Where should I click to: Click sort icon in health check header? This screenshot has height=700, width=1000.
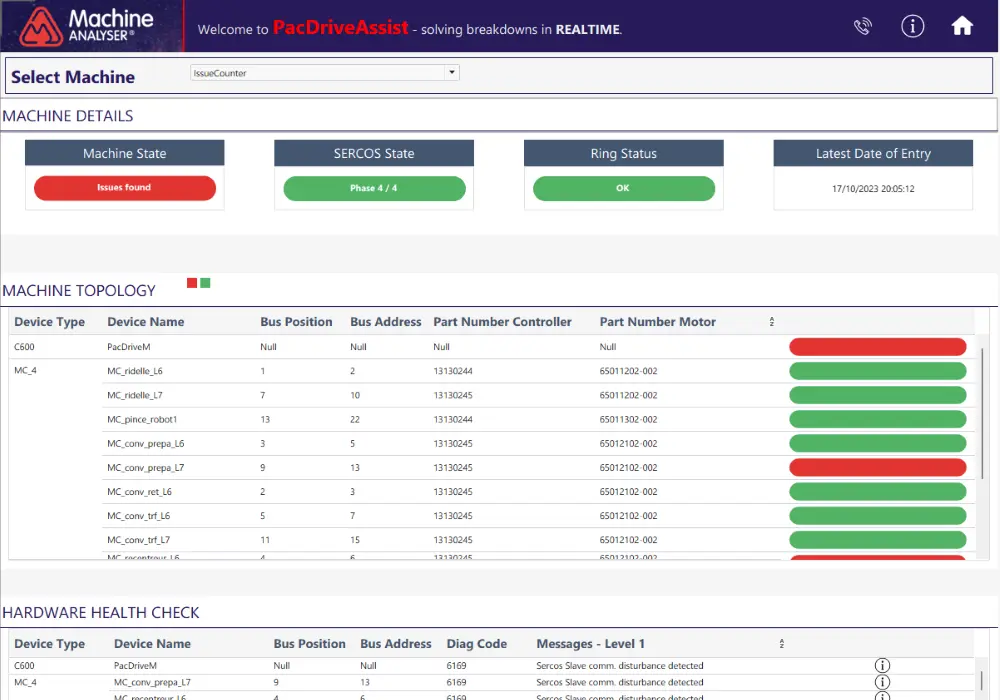click(x=781, y=644)
